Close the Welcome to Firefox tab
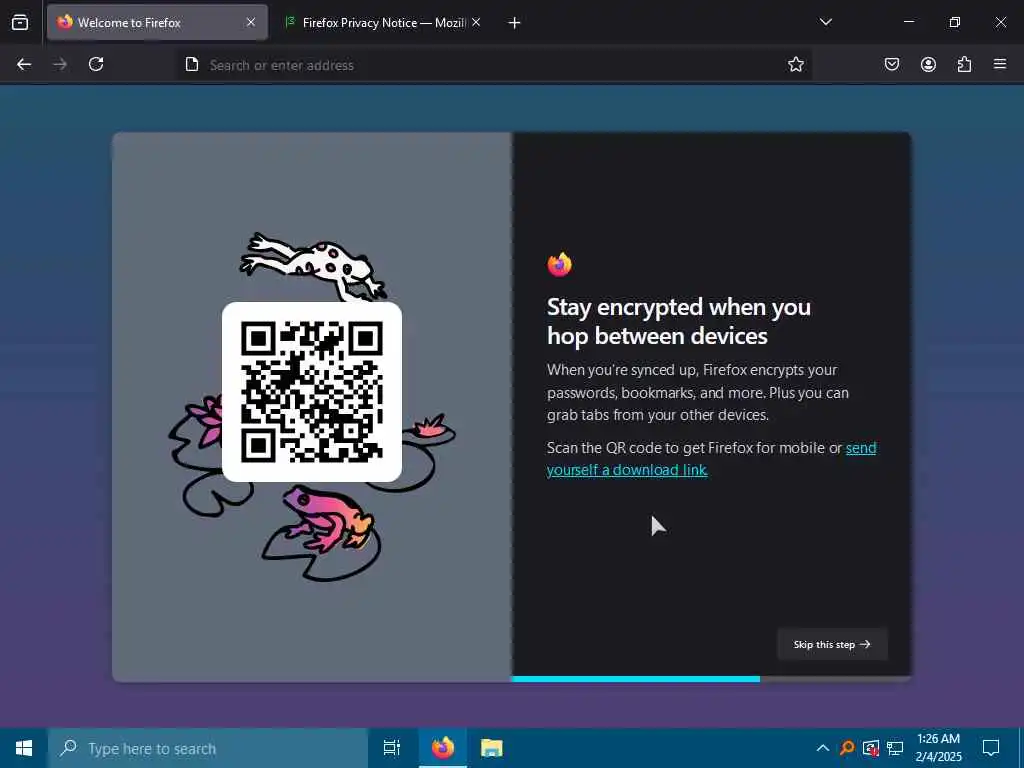This screenshot has width=1024, height=768. [251, 22]
